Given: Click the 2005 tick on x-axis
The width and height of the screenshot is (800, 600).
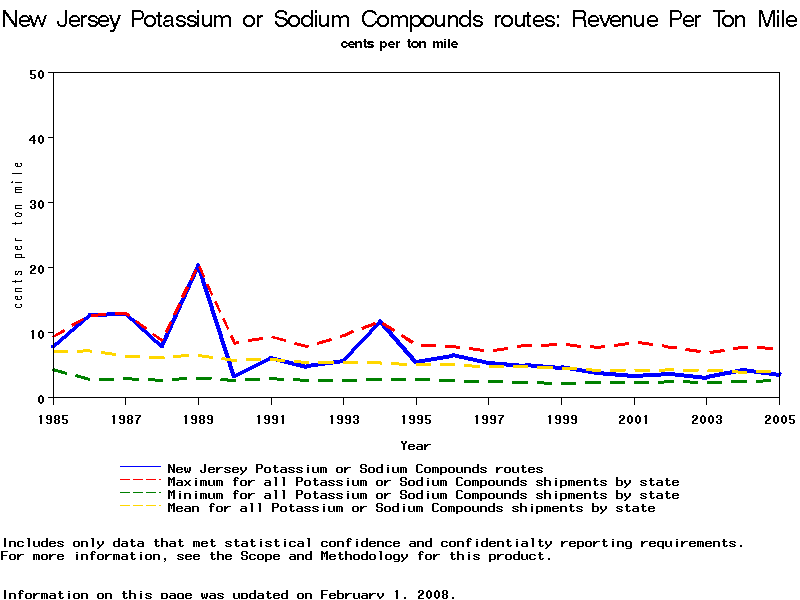Looking at the screenshot, I should [779, 418].
